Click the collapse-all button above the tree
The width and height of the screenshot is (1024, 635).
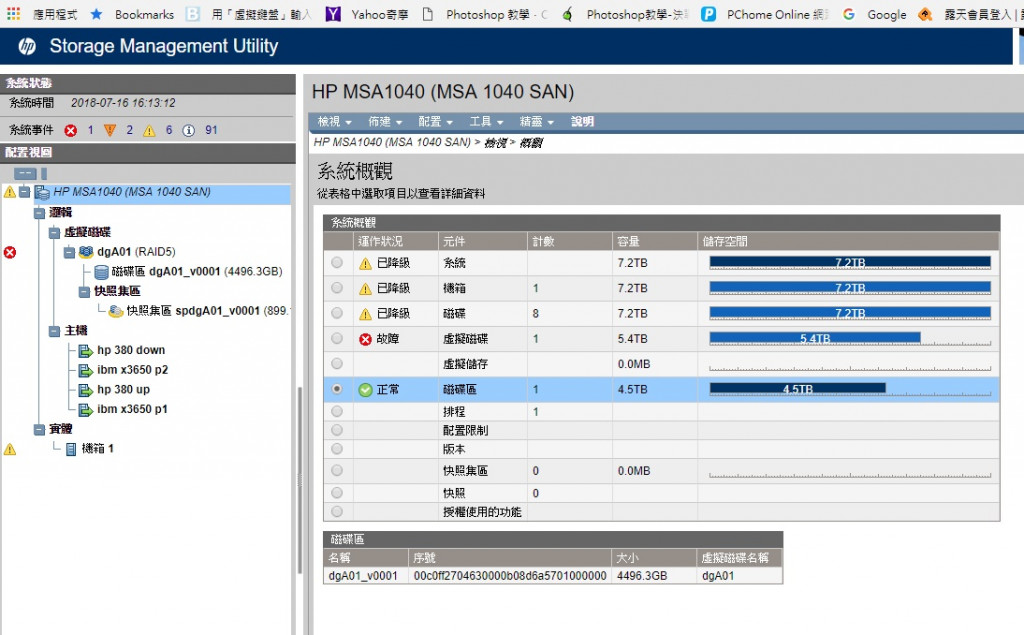click(25, 173)
